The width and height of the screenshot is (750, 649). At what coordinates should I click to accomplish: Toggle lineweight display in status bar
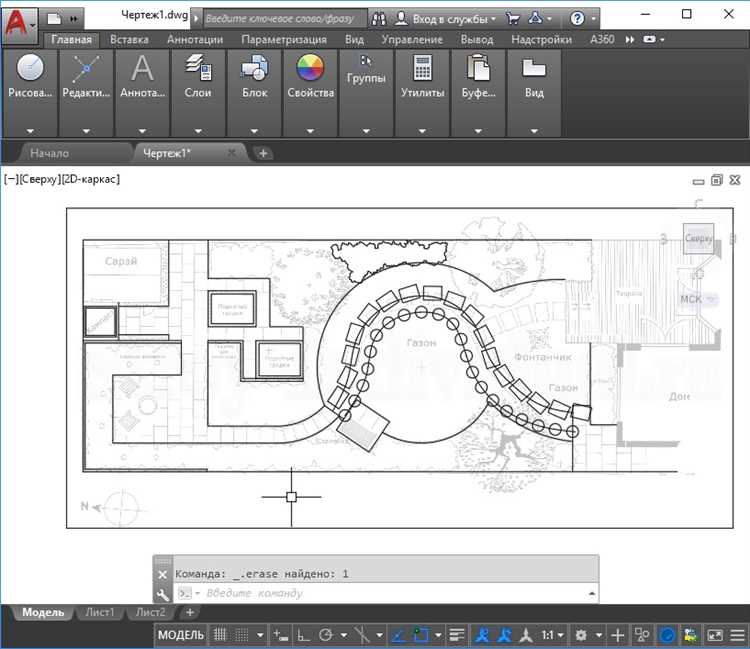(457, 635)
